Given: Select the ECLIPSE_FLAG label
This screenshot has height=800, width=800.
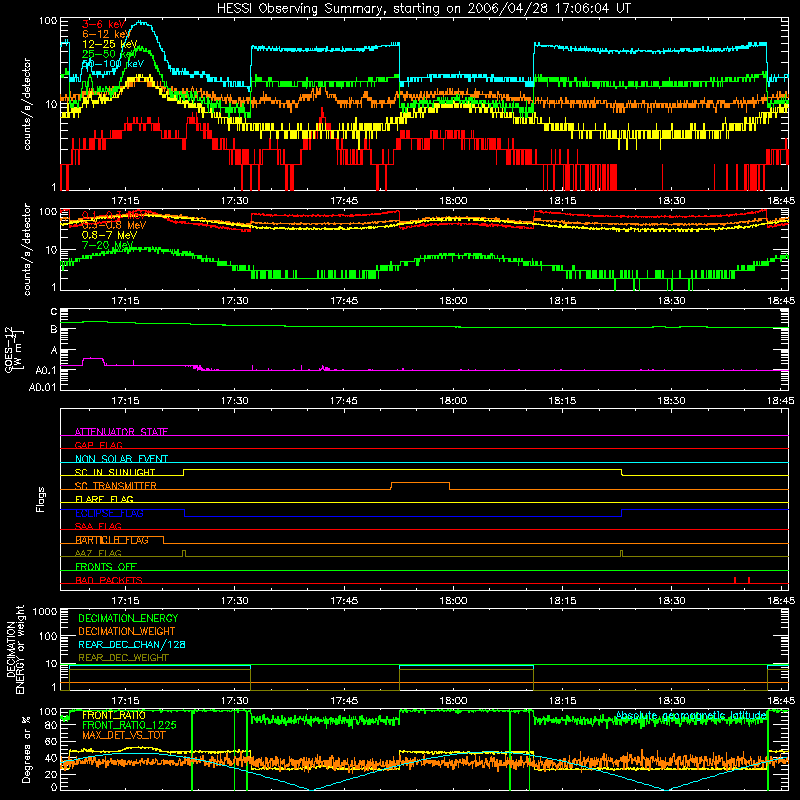Looking at the screenshot, I should pos(109,513).
